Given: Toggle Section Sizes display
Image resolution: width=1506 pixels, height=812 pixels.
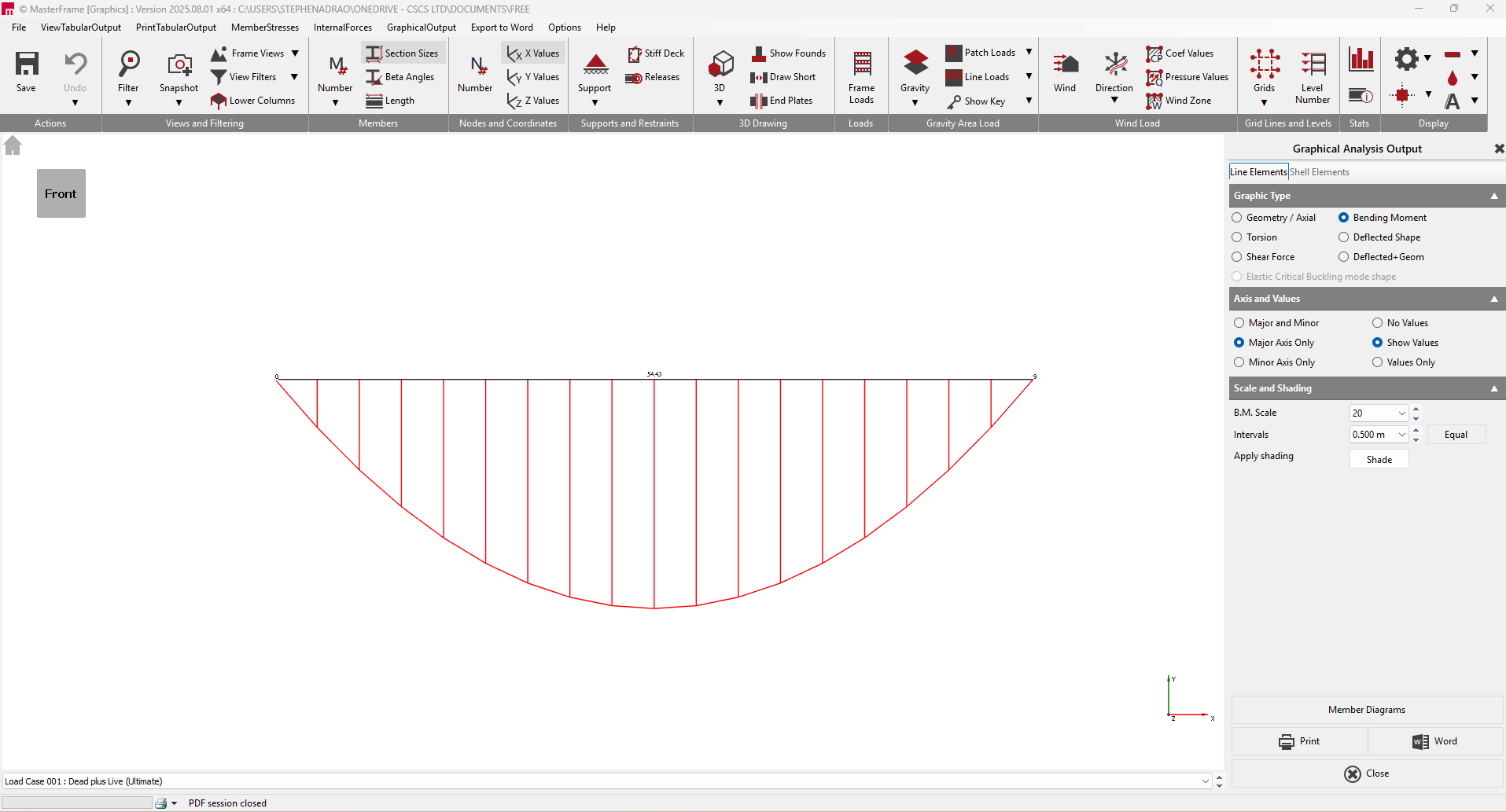Looking at the screenshot, I should [x=403, y=53].
